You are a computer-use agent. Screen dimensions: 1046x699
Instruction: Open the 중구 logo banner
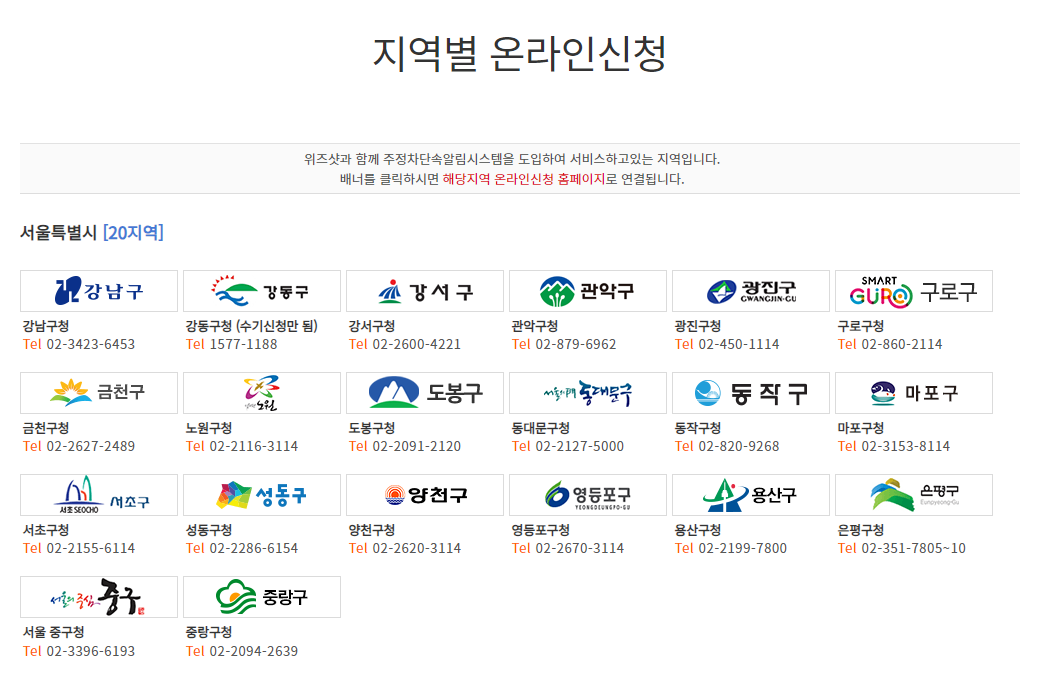tap(99, 597)
